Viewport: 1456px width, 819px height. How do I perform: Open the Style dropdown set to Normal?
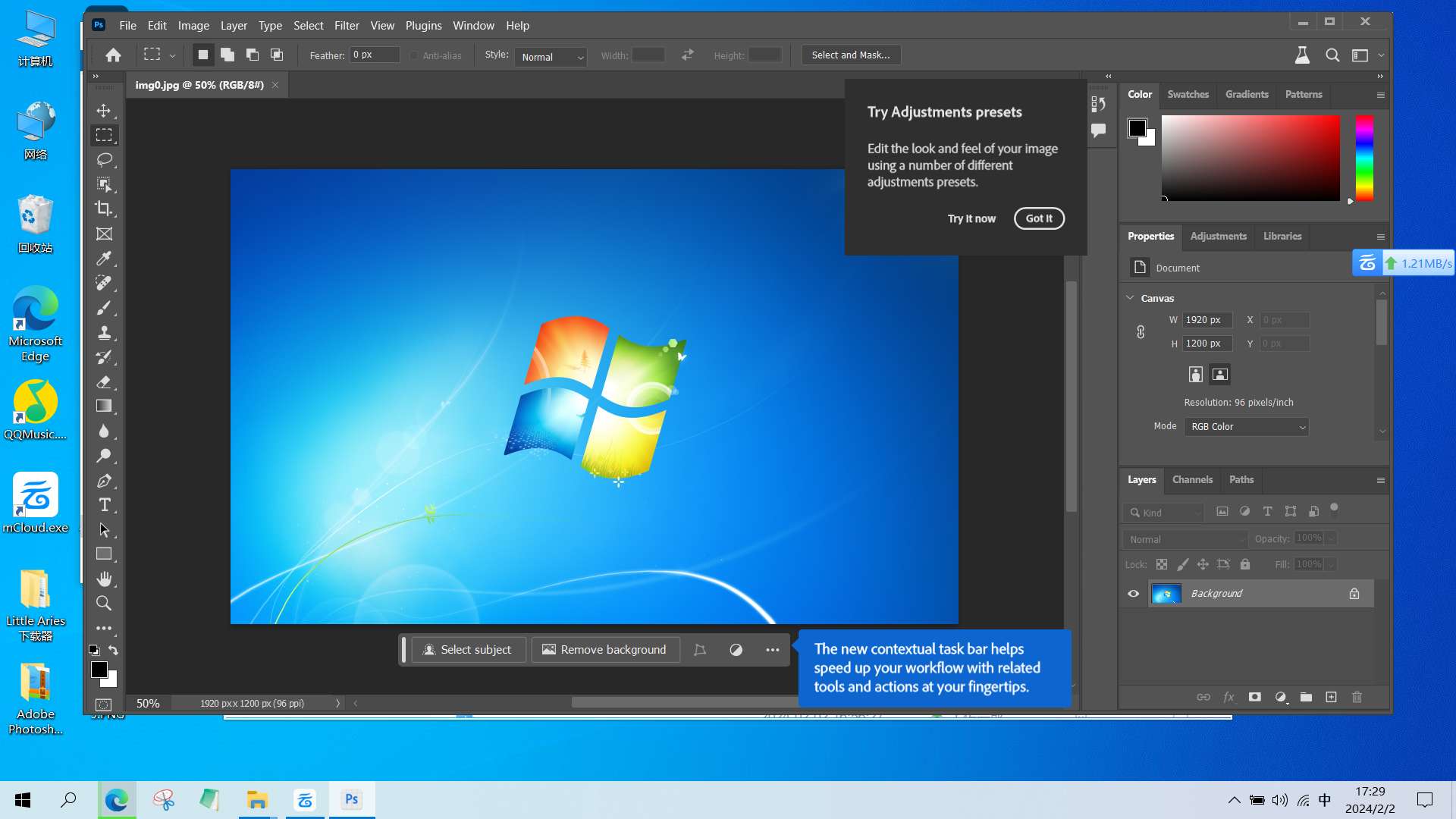click(551, 57)
